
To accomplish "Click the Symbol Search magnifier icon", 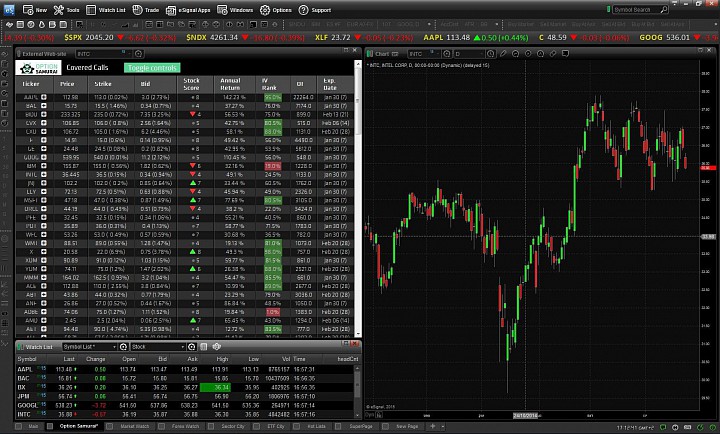I will click(664, 9).
